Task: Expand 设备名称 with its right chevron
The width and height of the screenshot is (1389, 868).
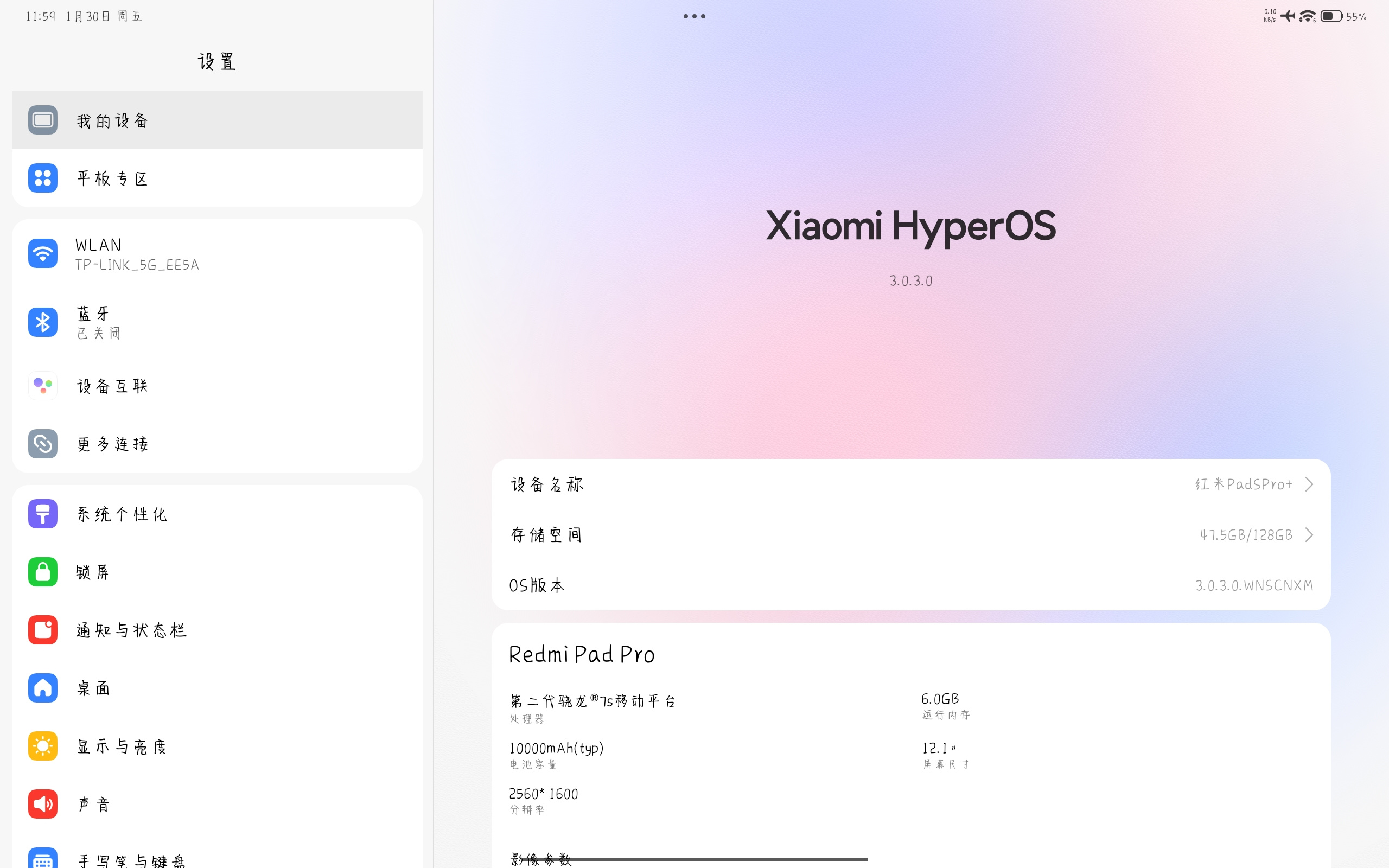Action: tap(1309, 484)
